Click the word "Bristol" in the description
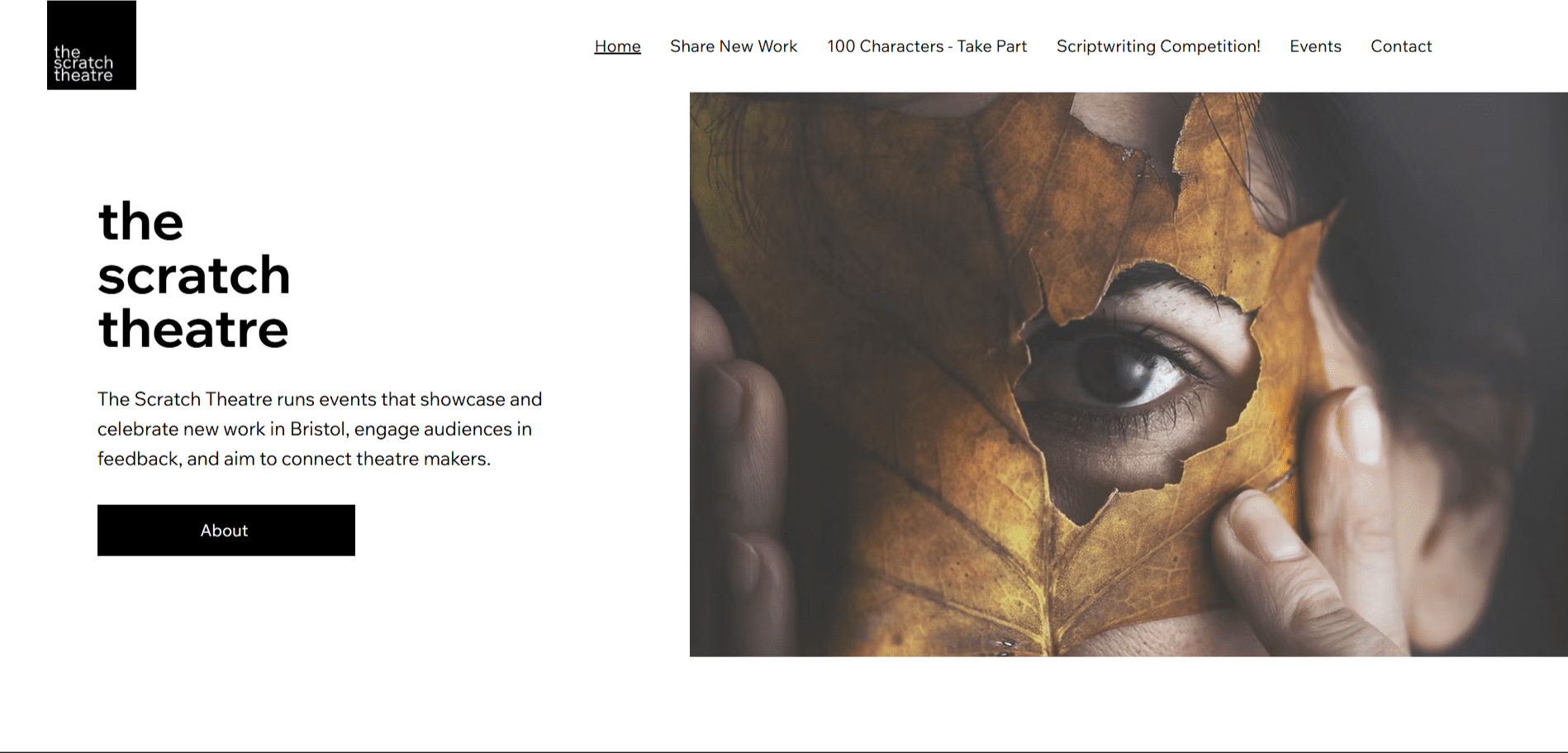The width and height of the screenshot is (1568, 753). pos(319,429)
